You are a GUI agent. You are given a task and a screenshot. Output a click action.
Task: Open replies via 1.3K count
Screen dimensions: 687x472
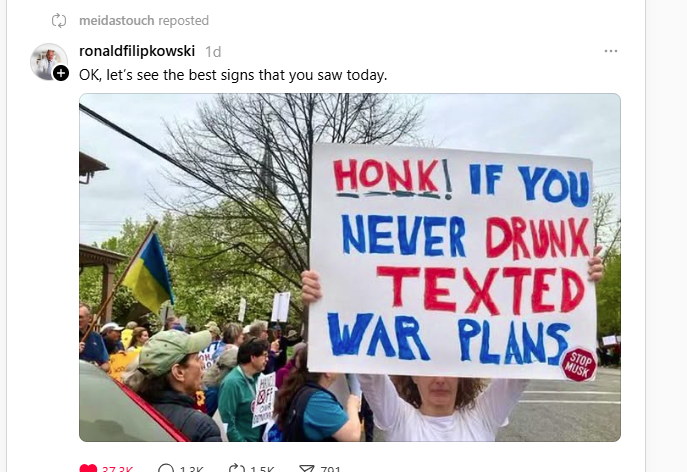click(x=191, y=469)
